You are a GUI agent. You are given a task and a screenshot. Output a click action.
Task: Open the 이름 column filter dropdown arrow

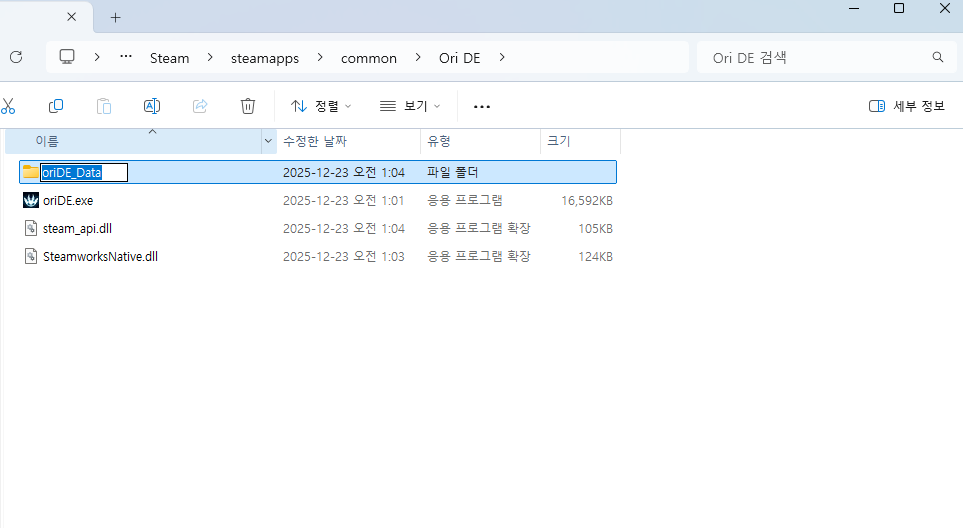click(268, 141)
